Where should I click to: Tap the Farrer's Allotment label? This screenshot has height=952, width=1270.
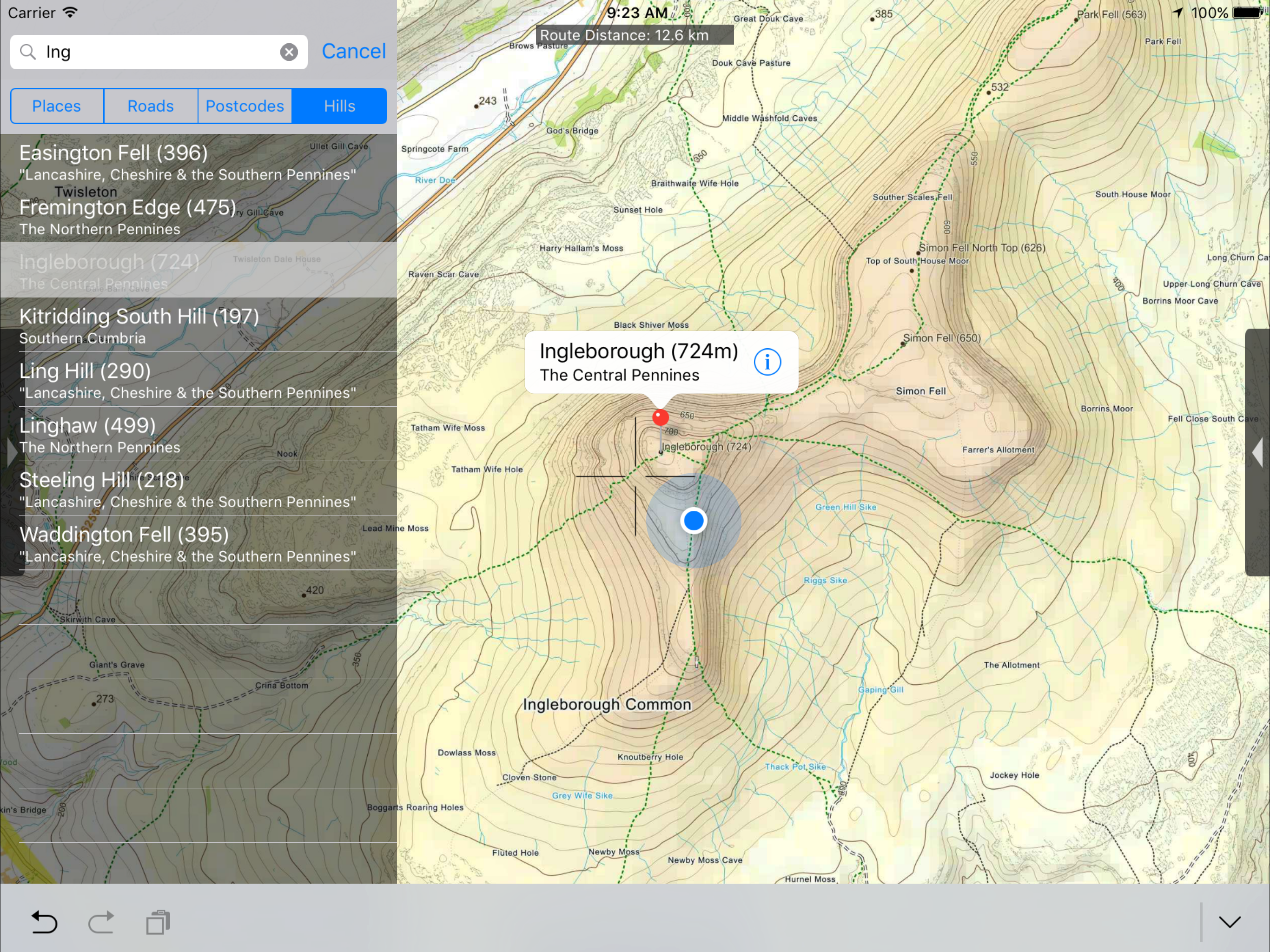coord(999,450)
